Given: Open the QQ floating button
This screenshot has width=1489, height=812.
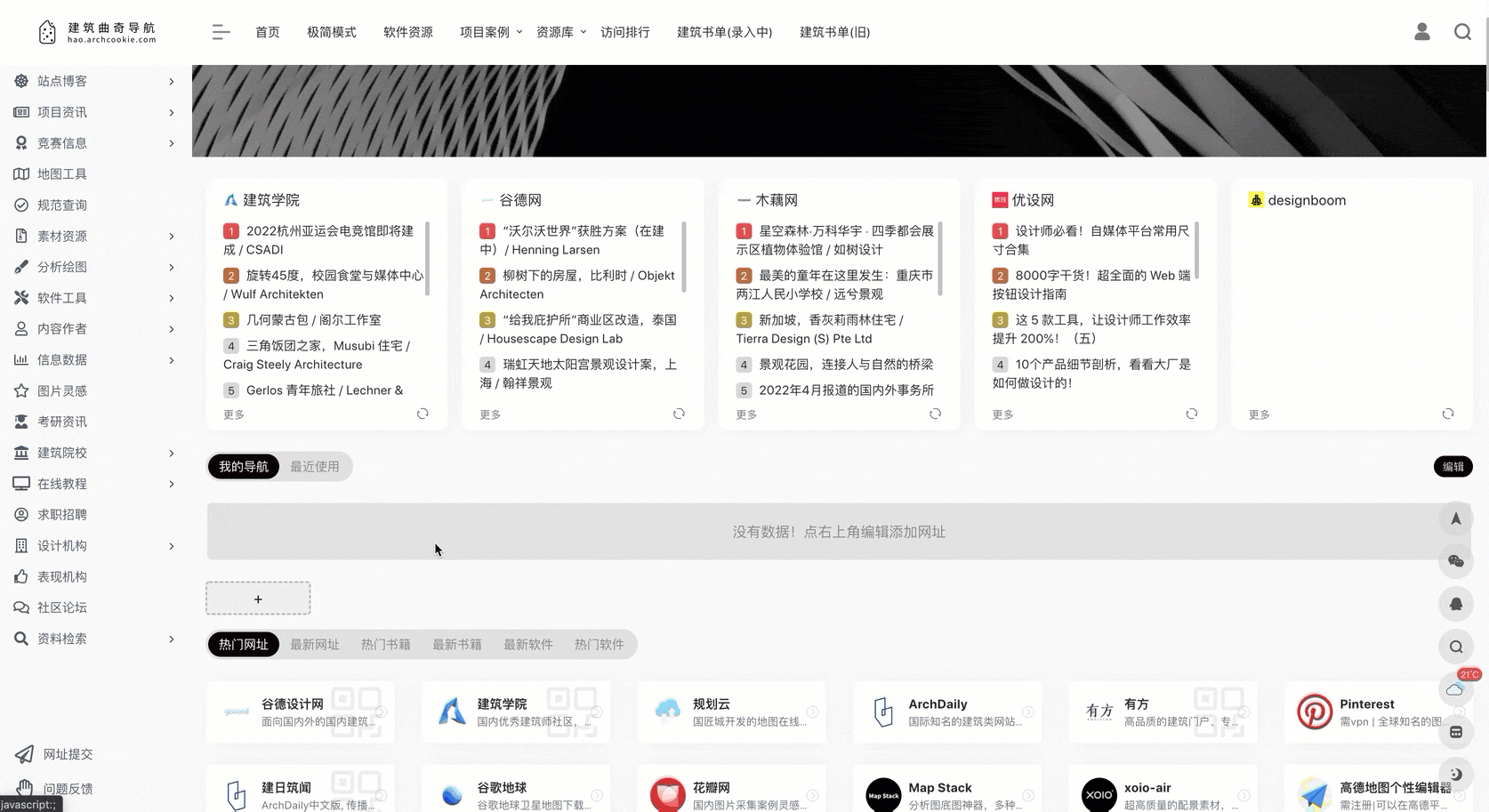Looking at the screenshot, I should tap(1456, 604).
